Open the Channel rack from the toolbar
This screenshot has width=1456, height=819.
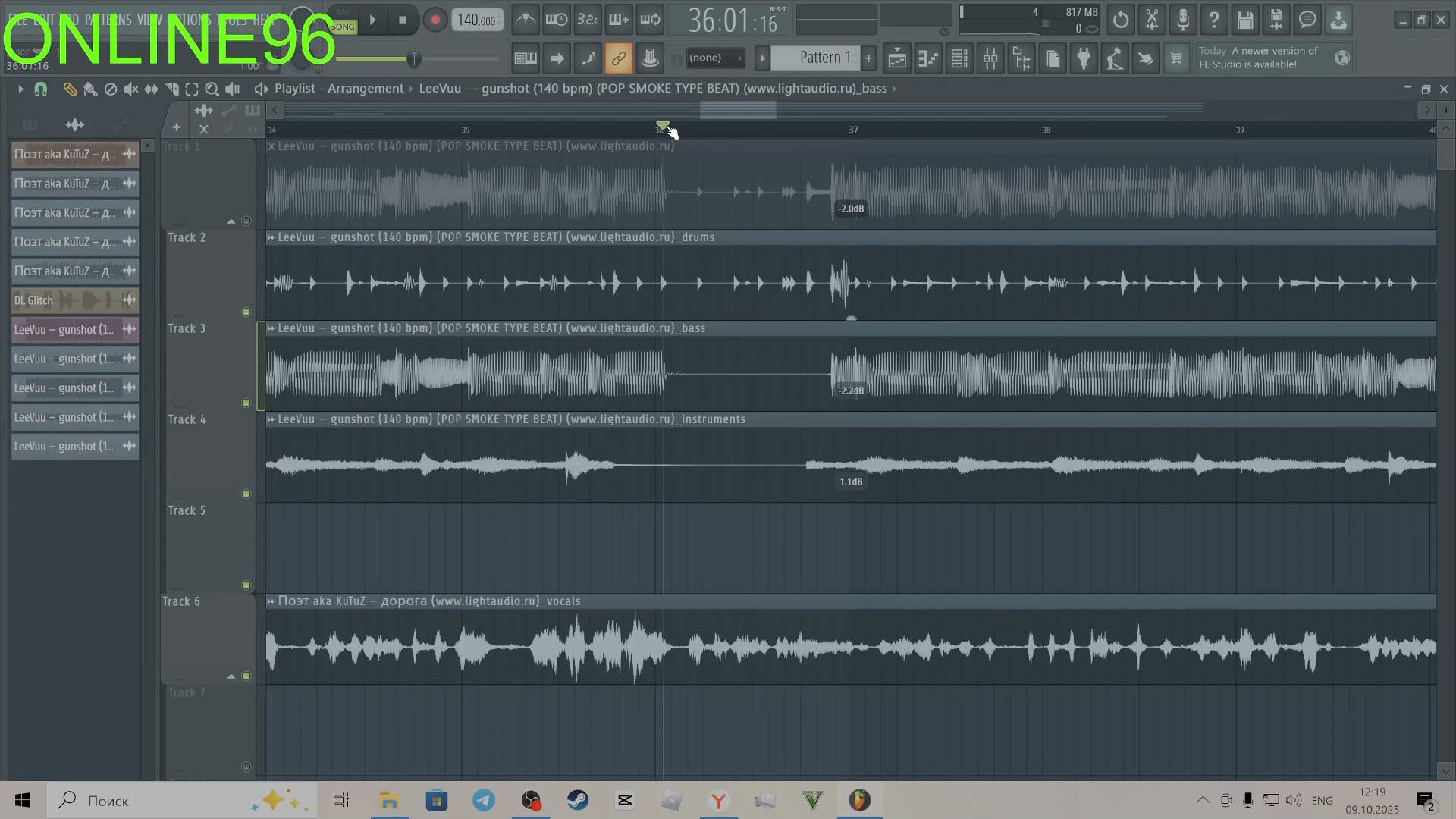click(x=959, y=58)
